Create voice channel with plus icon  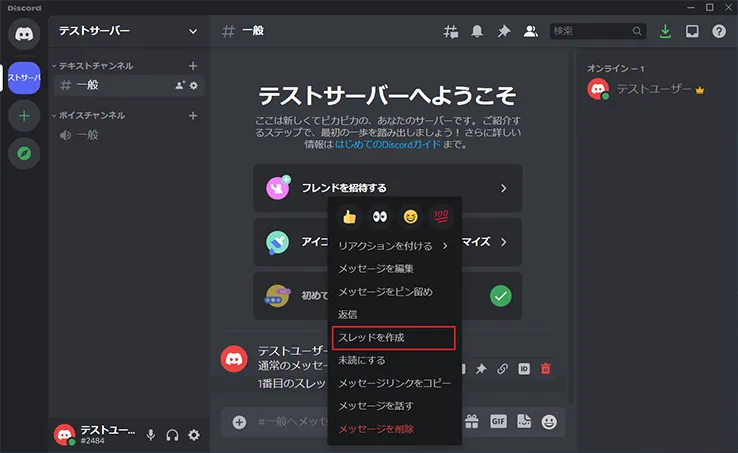[193, 115]
